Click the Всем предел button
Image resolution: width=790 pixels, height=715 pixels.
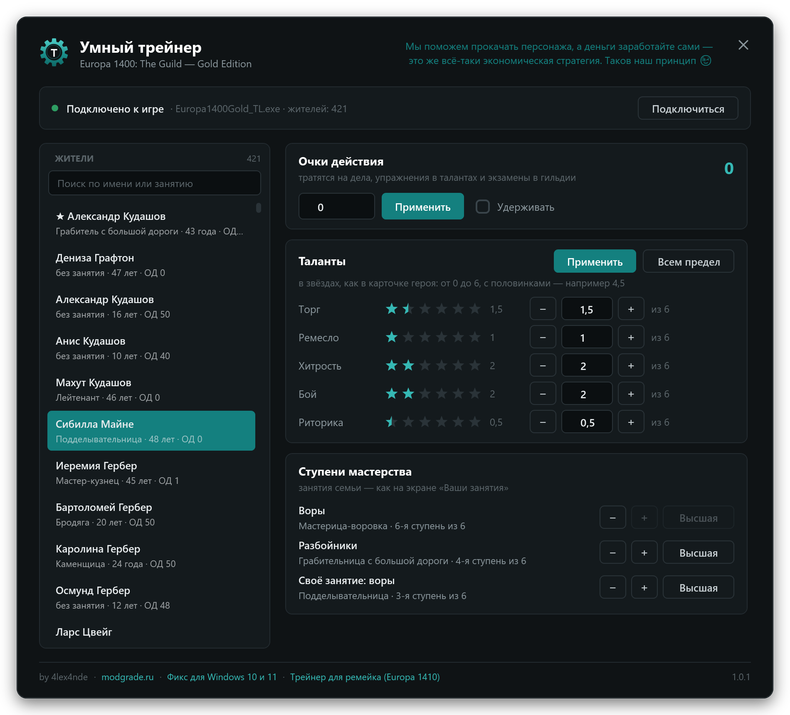coord(688,262)
